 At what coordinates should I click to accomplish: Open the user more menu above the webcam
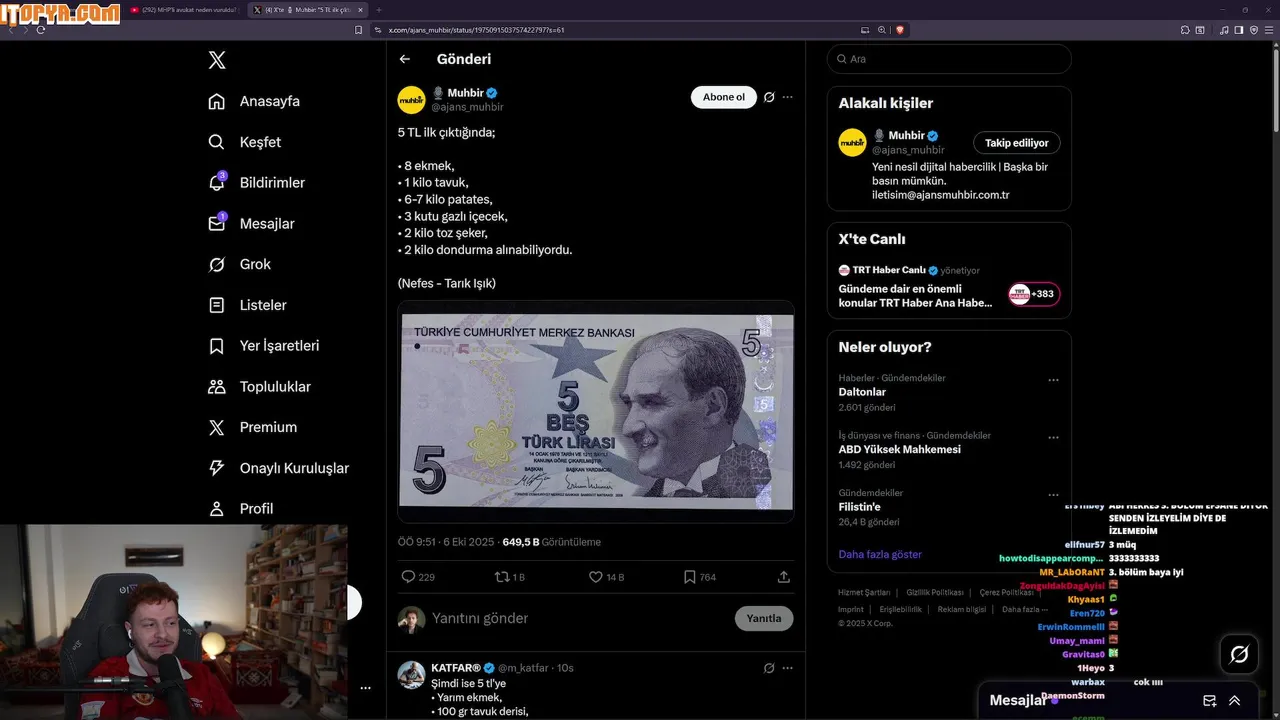365,688
